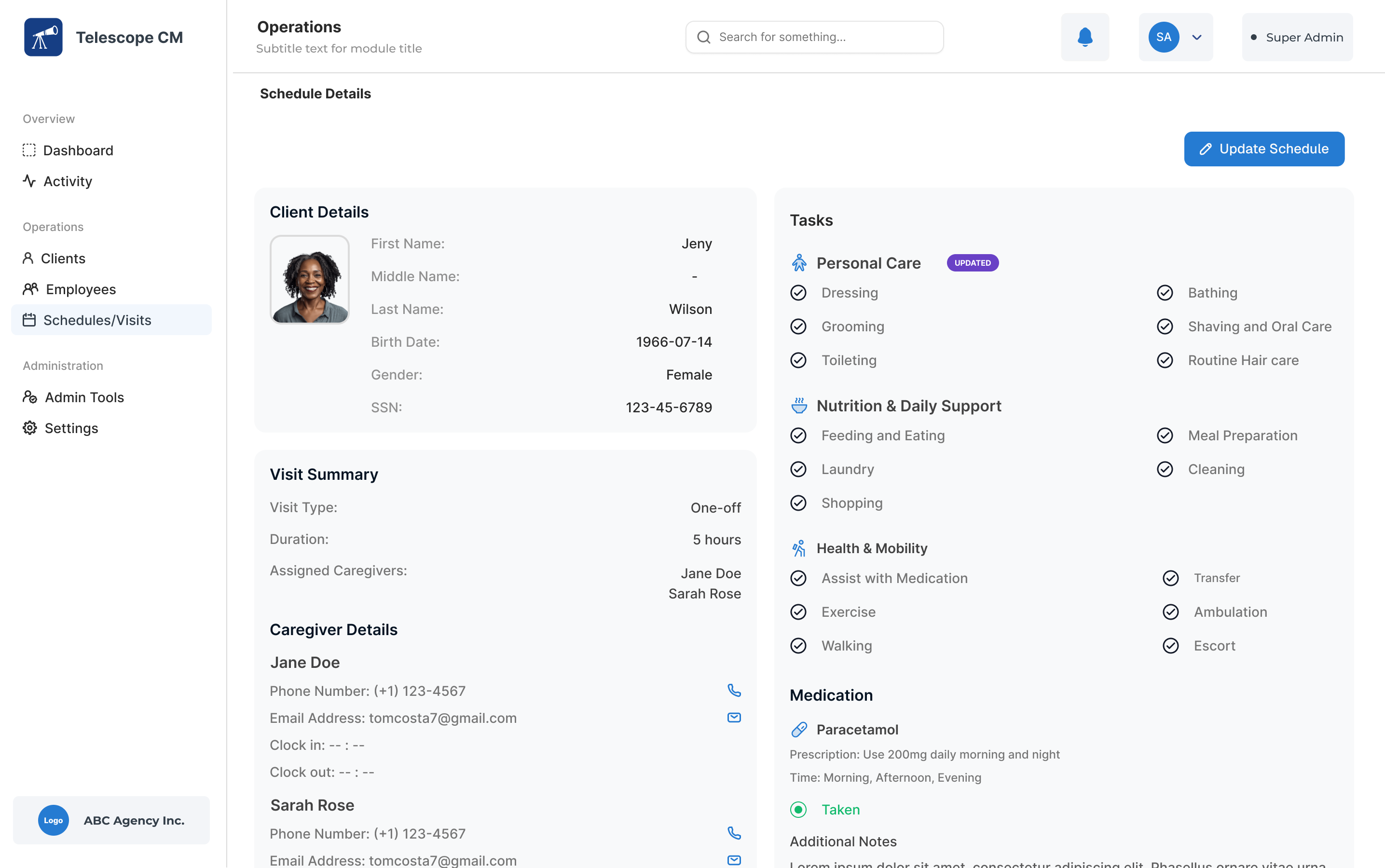Click the Personal Care section icon
The image size is (1385, 868).
point(799,263)
